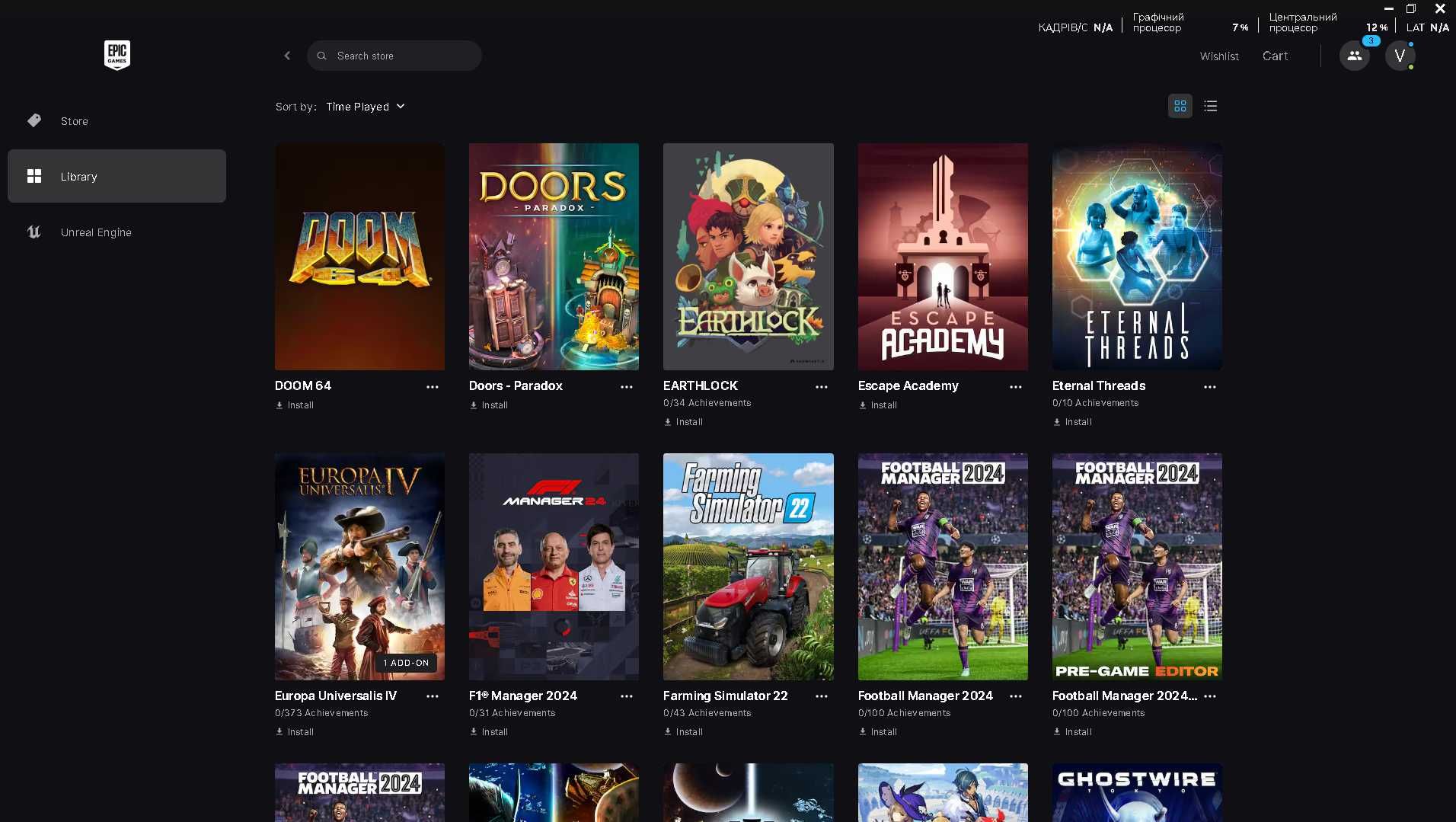The image size is (1456, 822).
Task: Click the Search store field
Action: click(394, 56)
